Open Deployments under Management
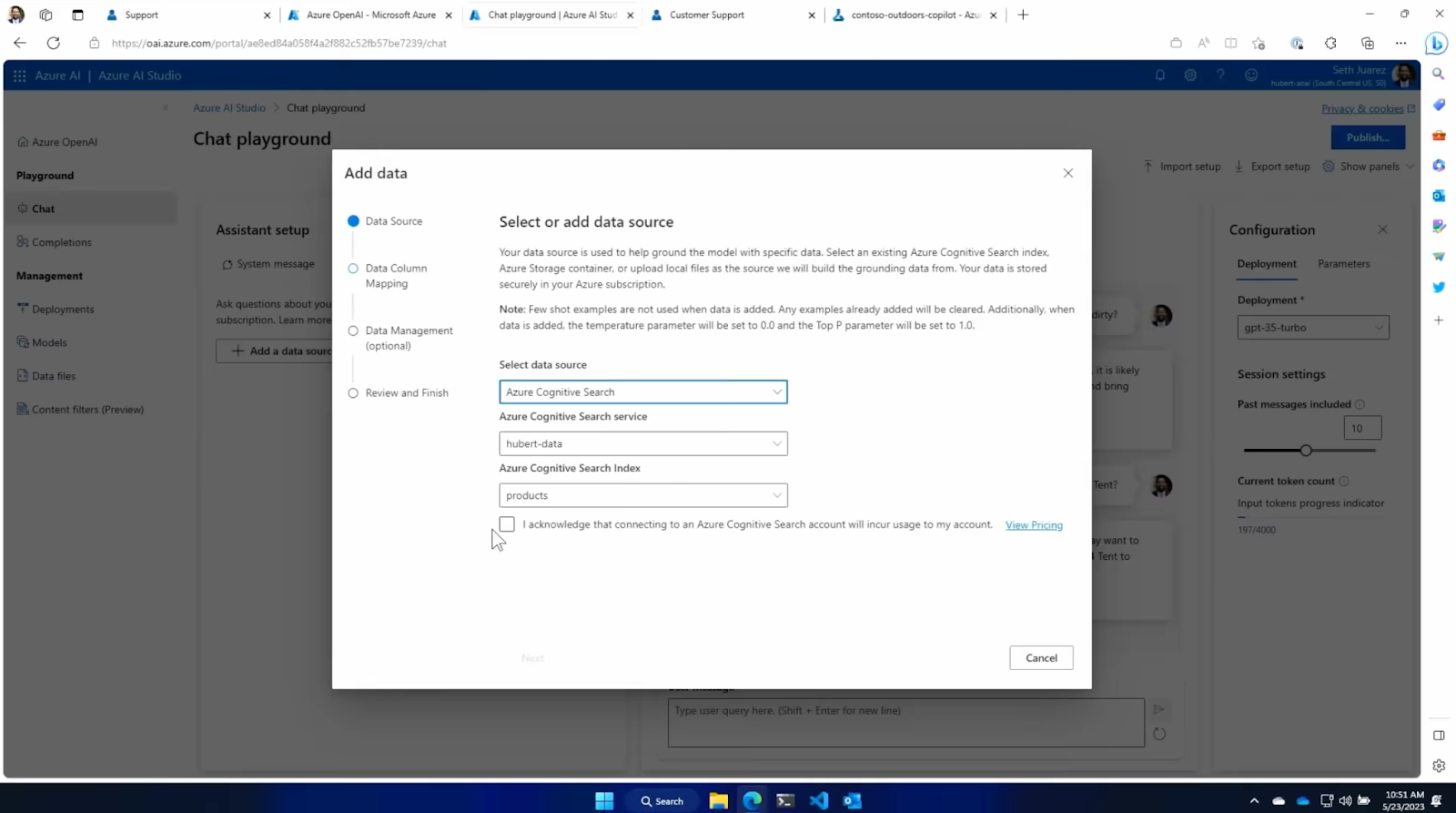Screen dimensions: 1456x813 (56, 310)
